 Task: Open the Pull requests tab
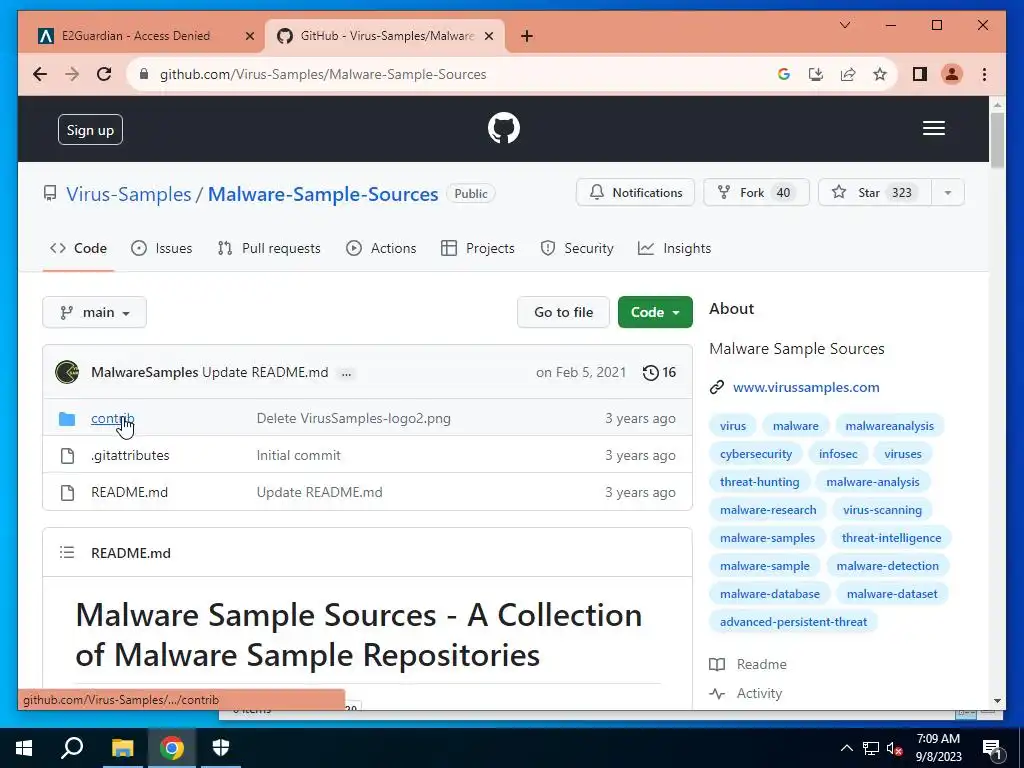[269, 248]
